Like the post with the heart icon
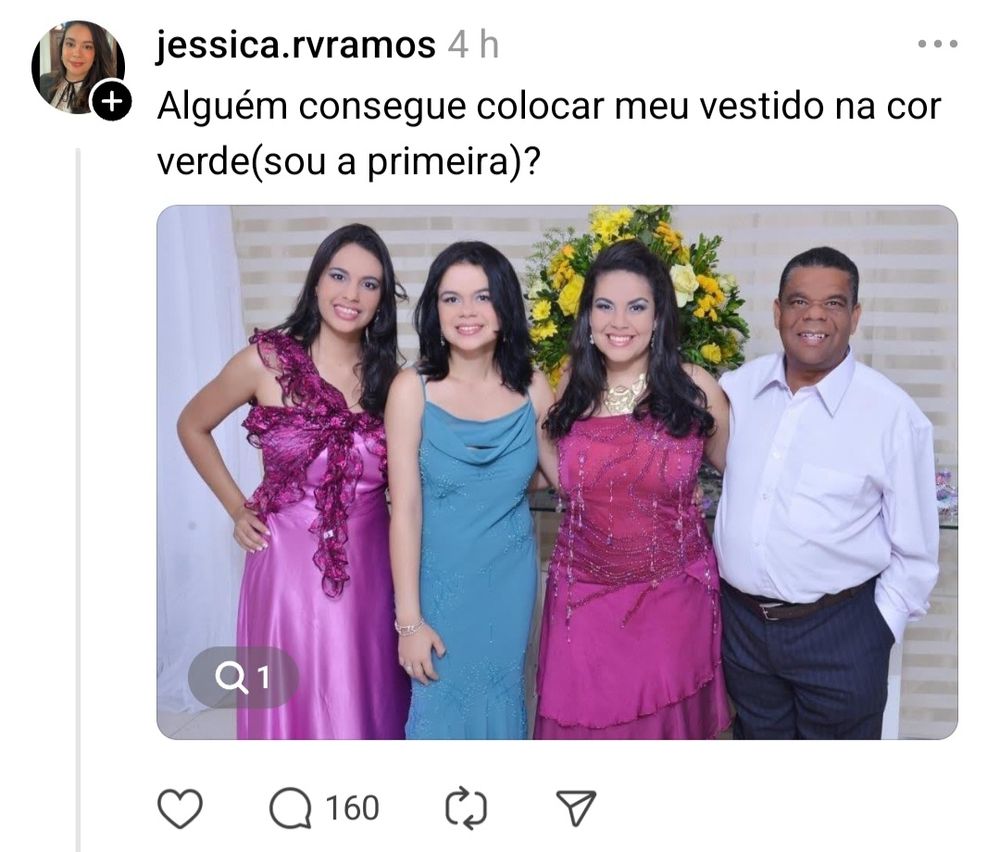The image size is (1000, 852). click(180, 807)
